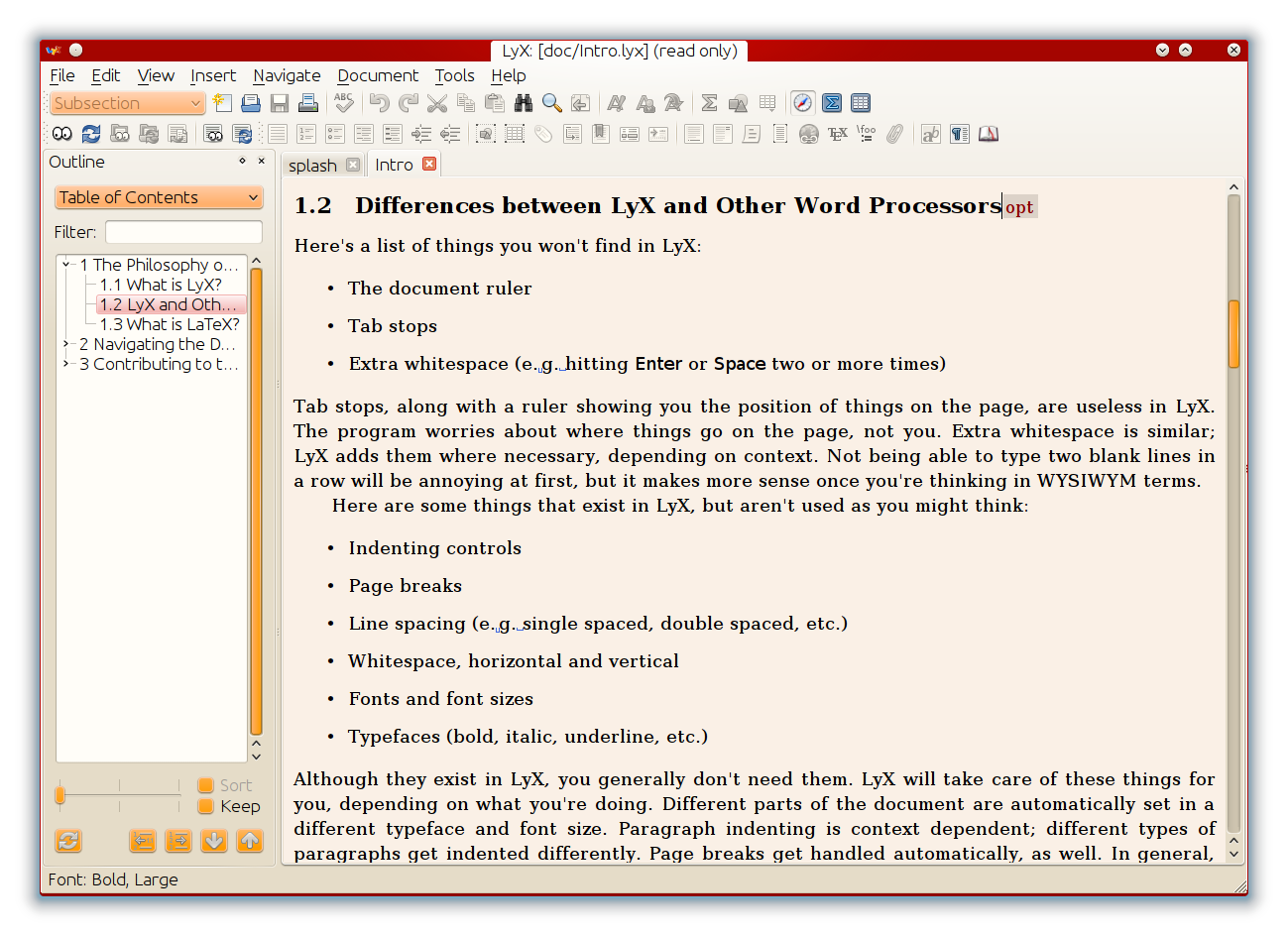Click the 'opt' short title inset

click(1019, 207)
